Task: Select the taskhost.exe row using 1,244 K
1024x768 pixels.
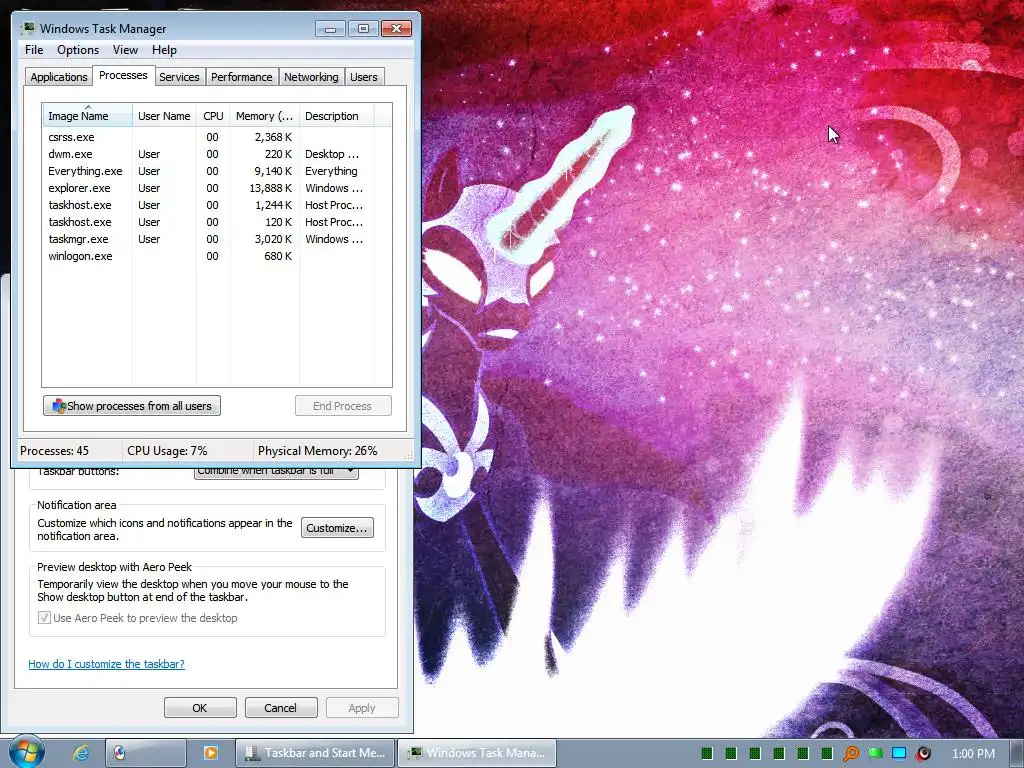Action: pyautogui.click(x=217, y=205)
